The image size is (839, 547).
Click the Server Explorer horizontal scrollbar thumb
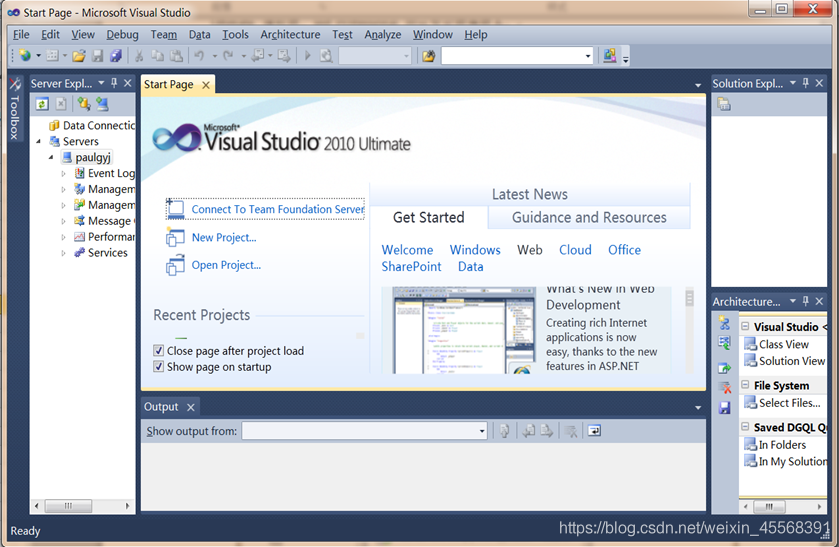tap(68, 506)
